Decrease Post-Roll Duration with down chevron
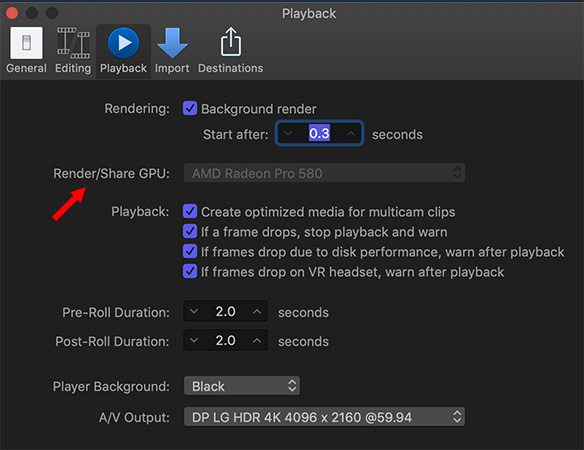The height and width of the screenshot is (450, 584). click(194, 340)
